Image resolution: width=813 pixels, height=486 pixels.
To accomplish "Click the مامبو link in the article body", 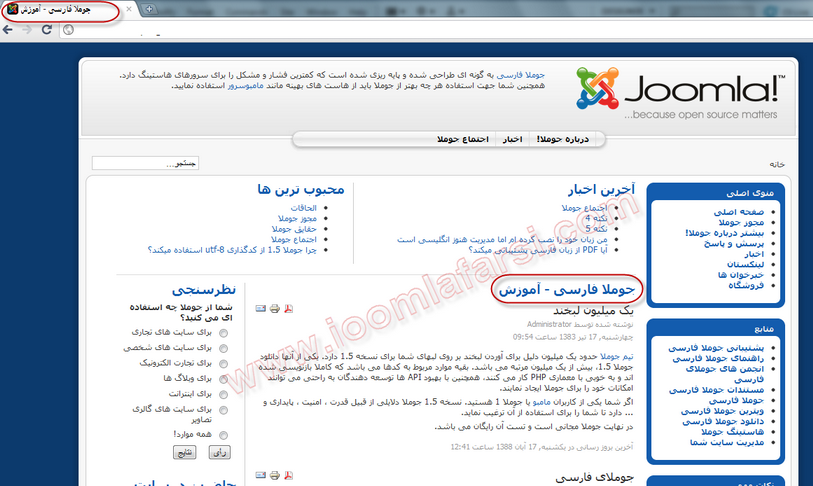I will pos(542,402).
